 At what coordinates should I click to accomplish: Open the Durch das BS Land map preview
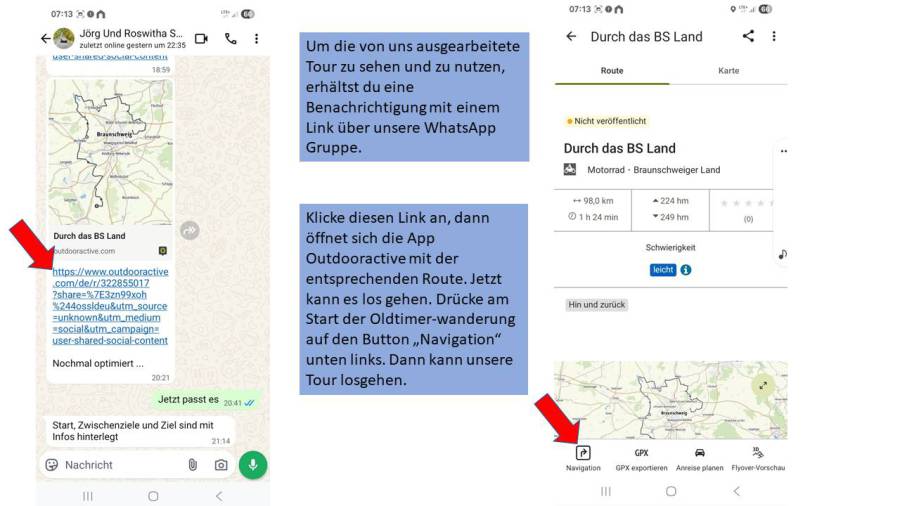pos(110,152)
